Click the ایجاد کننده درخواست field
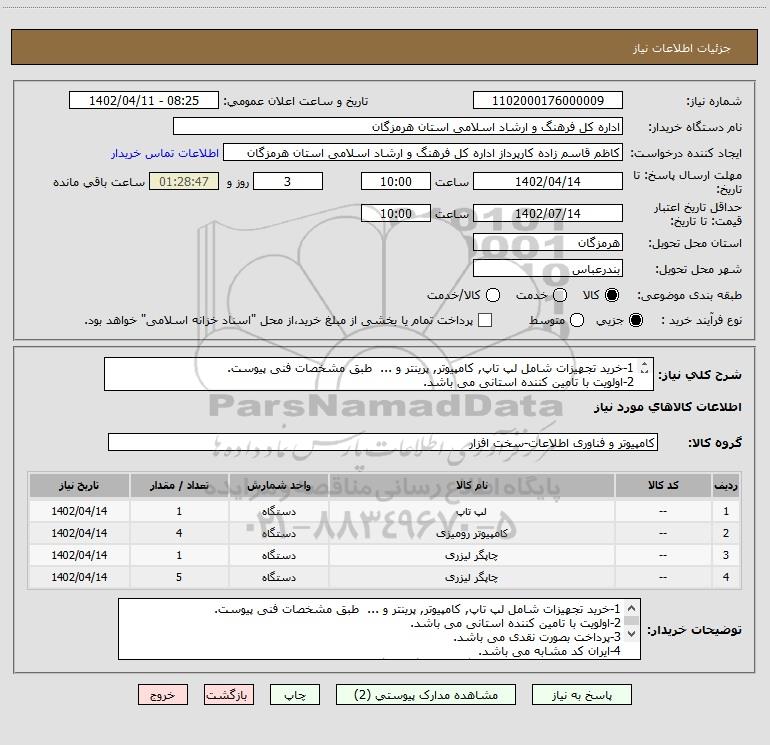Image resolution: width=770 pixels, height=745 pixels. coord(423,153)
